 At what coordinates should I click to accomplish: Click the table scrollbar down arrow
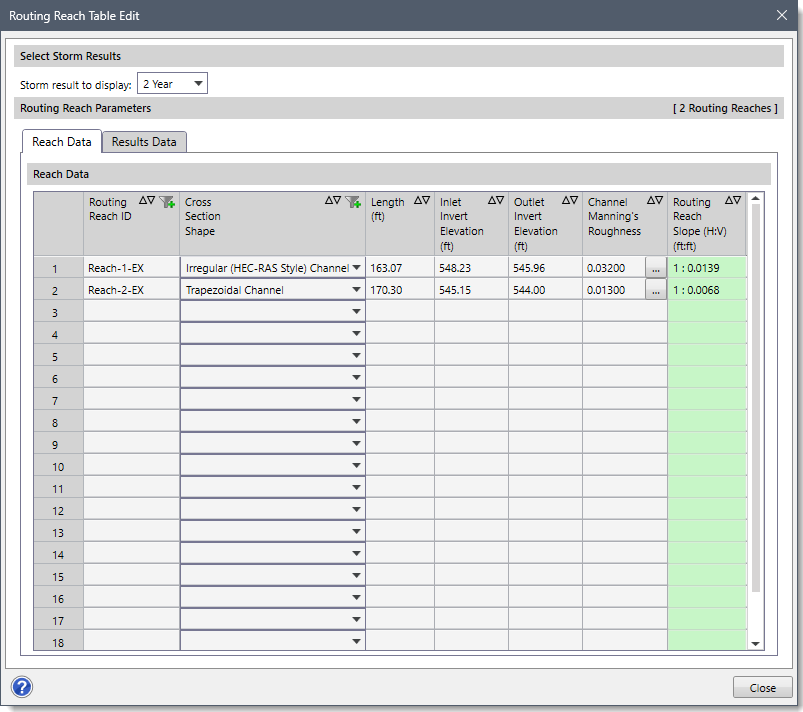[x=755, y=644]
